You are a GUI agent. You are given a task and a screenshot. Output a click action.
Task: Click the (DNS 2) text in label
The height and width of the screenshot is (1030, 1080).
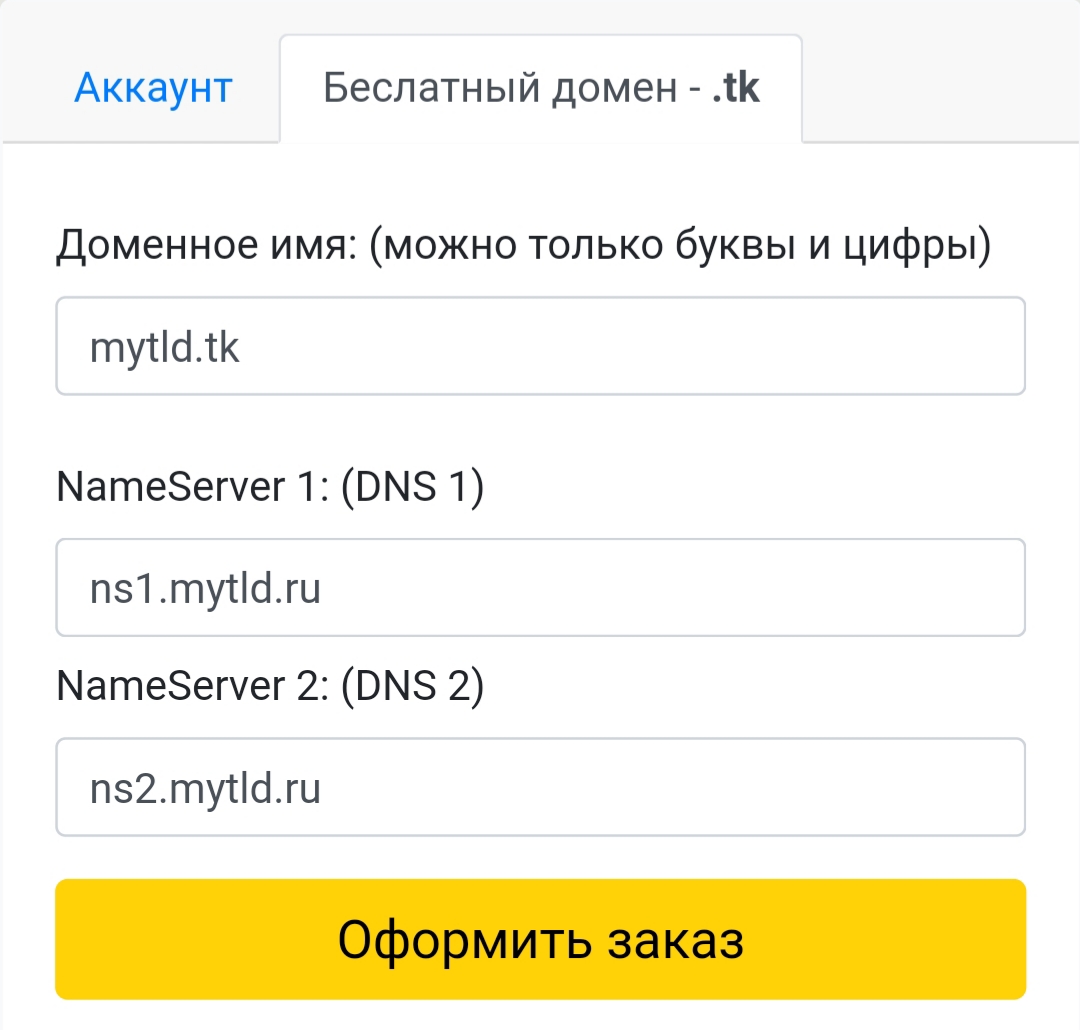click(x=412, y=686)
